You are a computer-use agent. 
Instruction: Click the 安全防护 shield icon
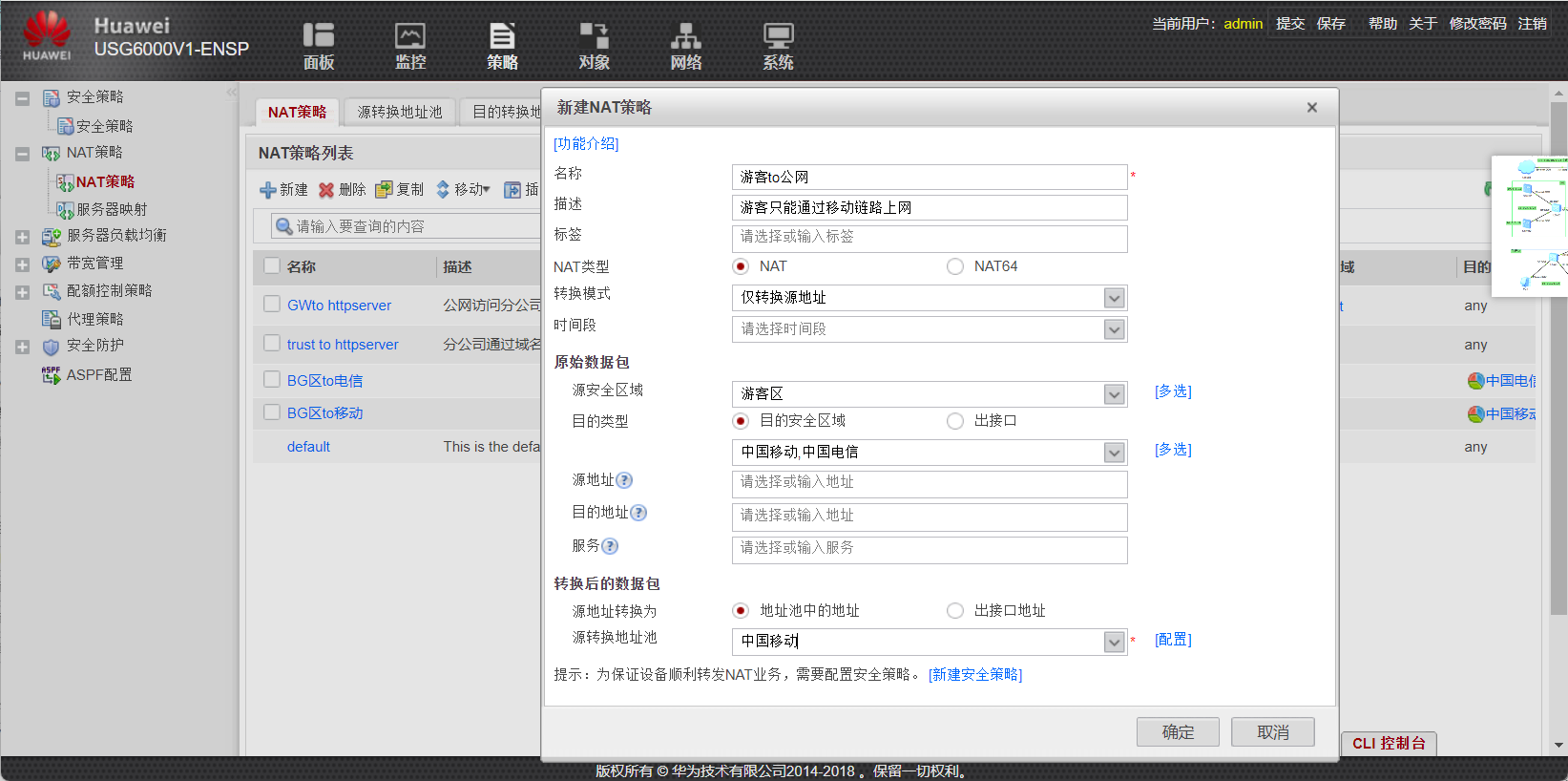[x=52, y=347]
